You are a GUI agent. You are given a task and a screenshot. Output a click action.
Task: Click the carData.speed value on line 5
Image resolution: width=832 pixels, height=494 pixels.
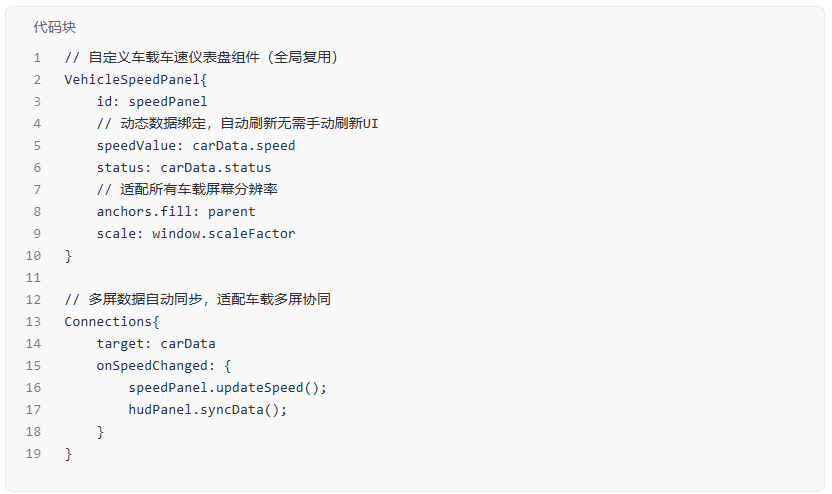[x=244, y=145]
